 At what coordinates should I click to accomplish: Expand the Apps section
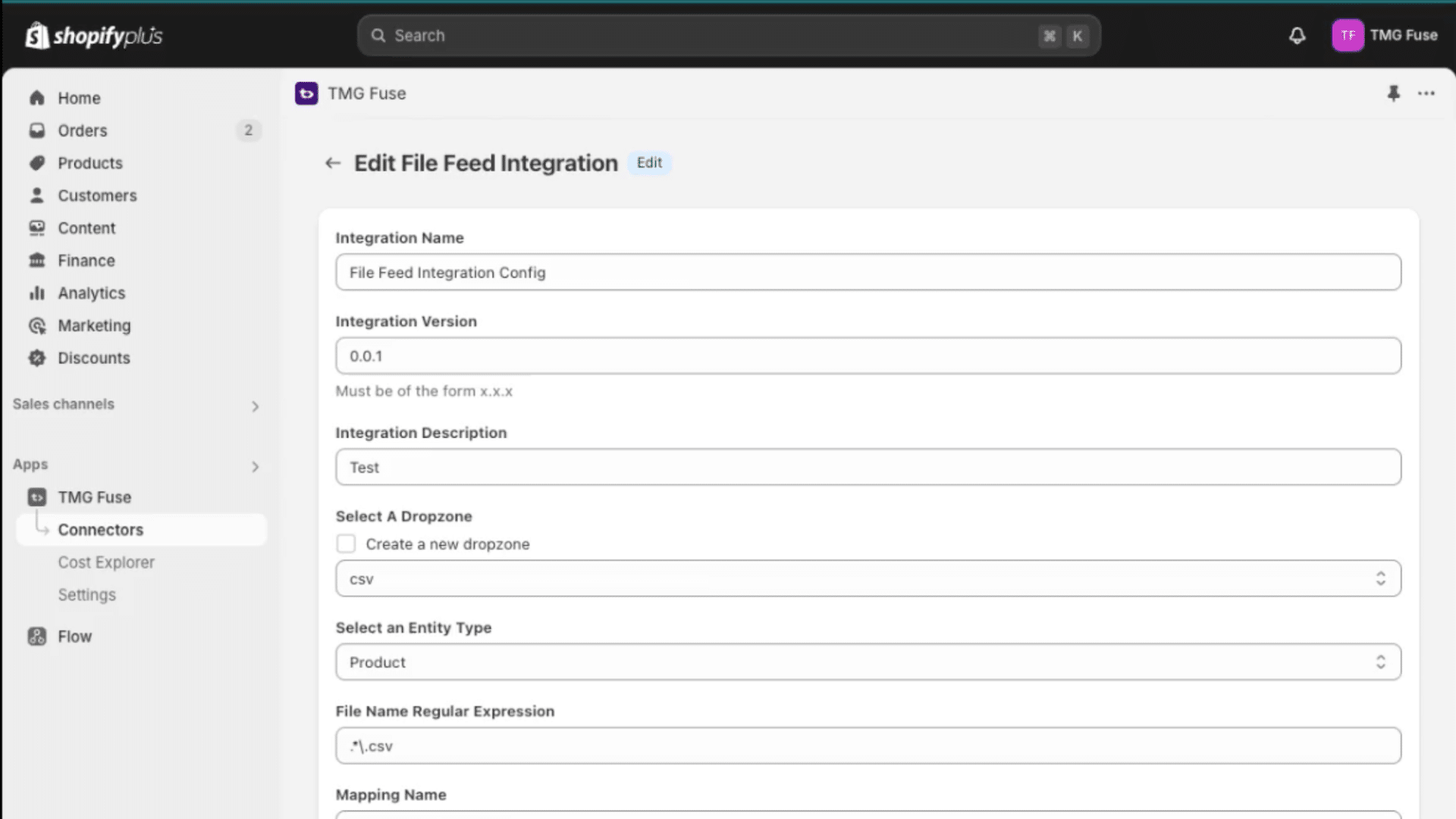136,465
